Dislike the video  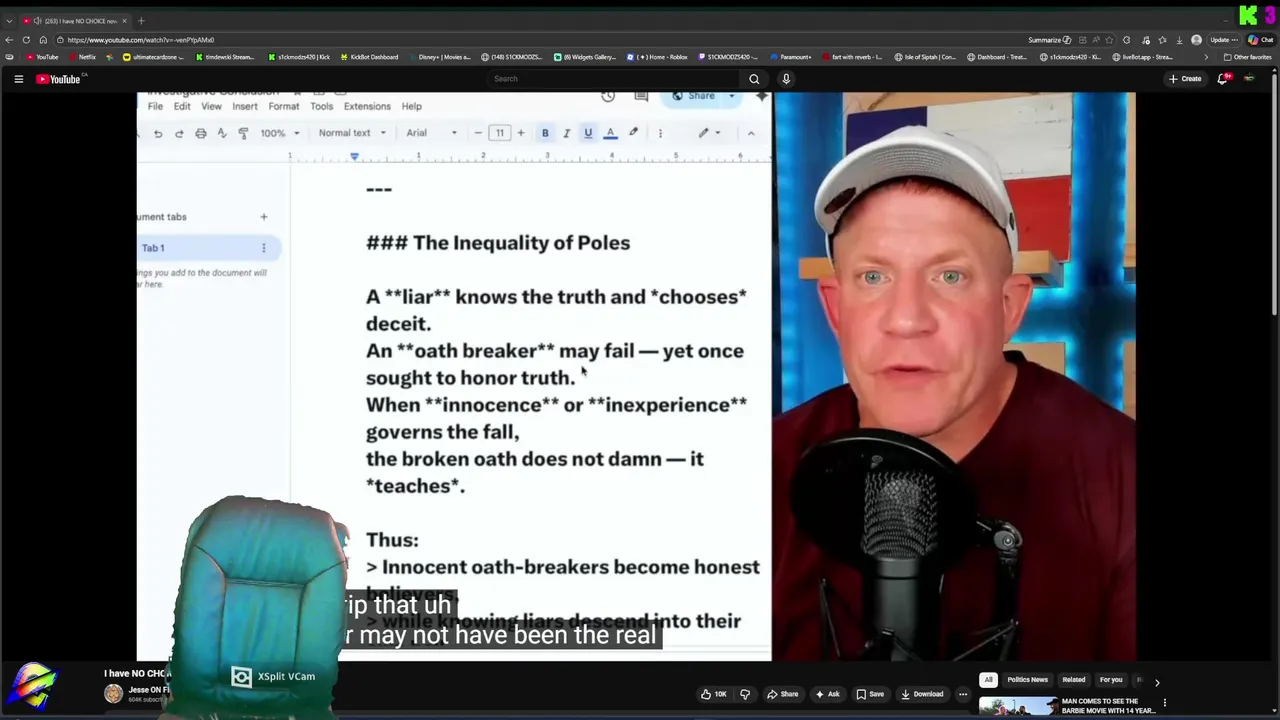click(x=745, y=694)
